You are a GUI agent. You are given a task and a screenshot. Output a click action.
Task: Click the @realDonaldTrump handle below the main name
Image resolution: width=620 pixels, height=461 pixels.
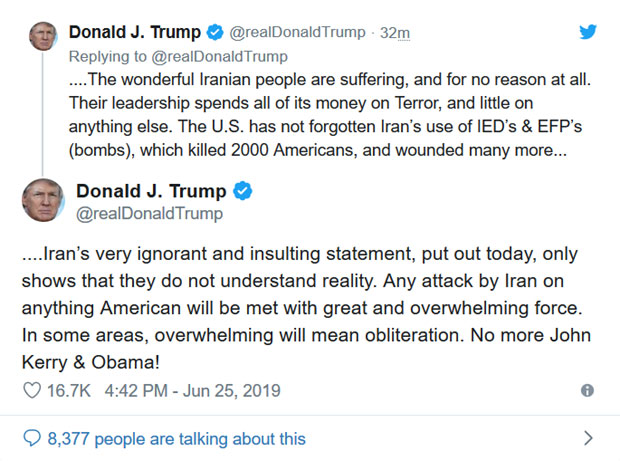pos(149,214)
